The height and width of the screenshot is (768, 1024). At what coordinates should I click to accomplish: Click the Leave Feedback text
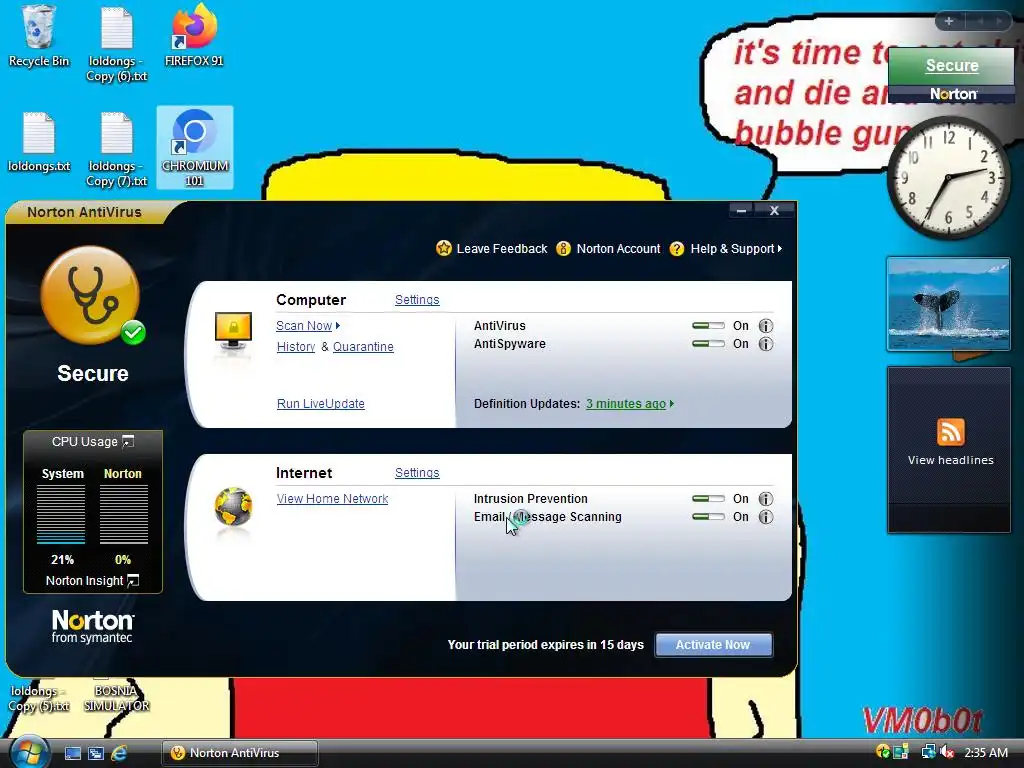(x=502, y=249)
